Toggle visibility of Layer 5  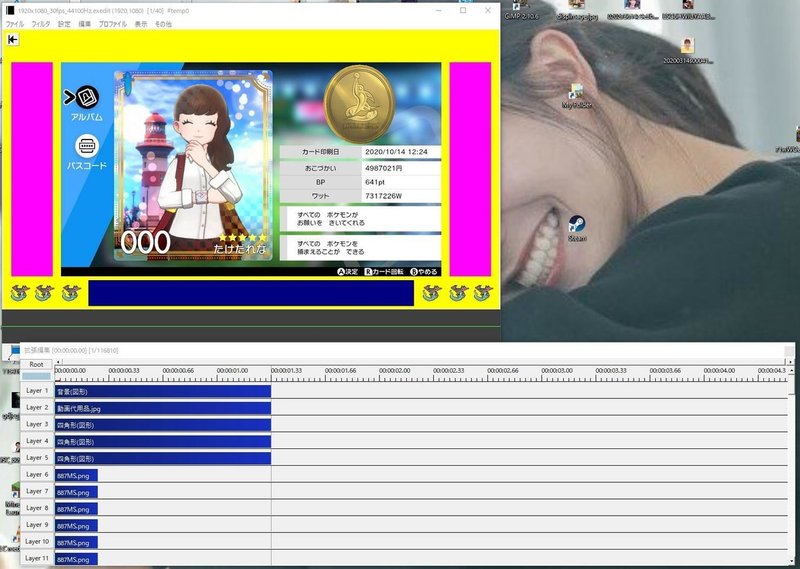(37, 458)
